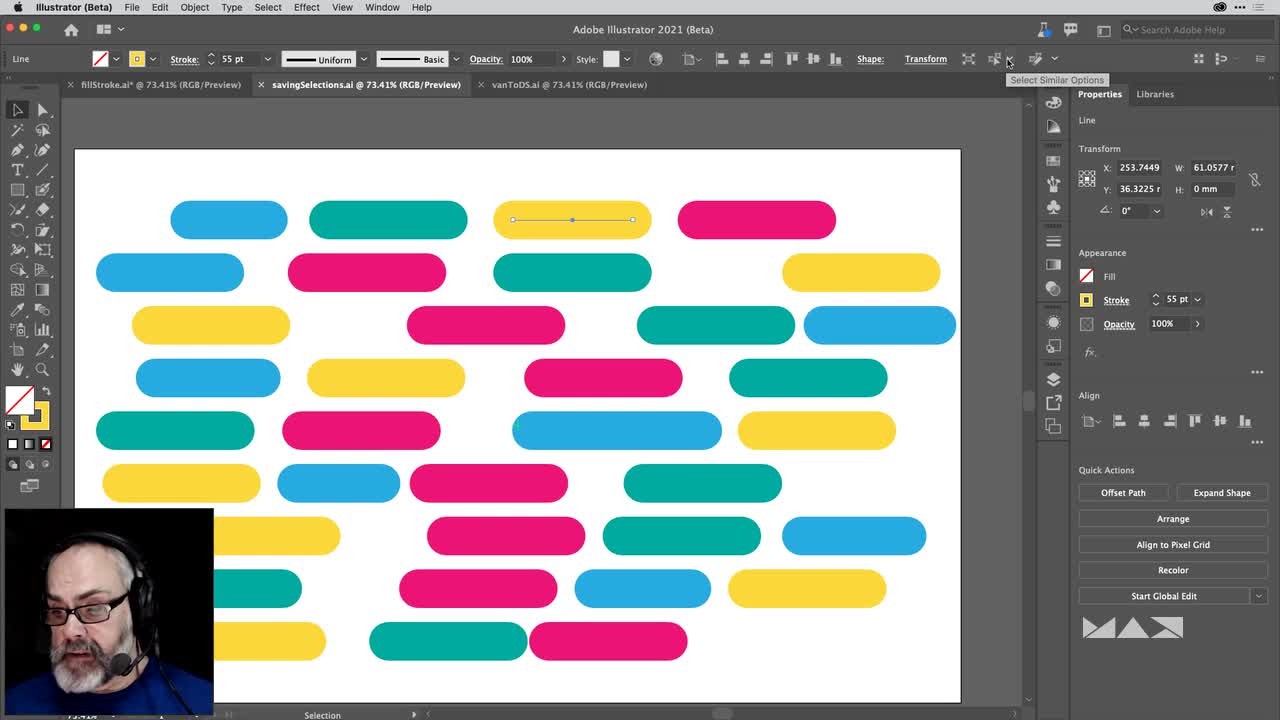
Task: Choose Gradient mode below swatches
Action: 29,444
